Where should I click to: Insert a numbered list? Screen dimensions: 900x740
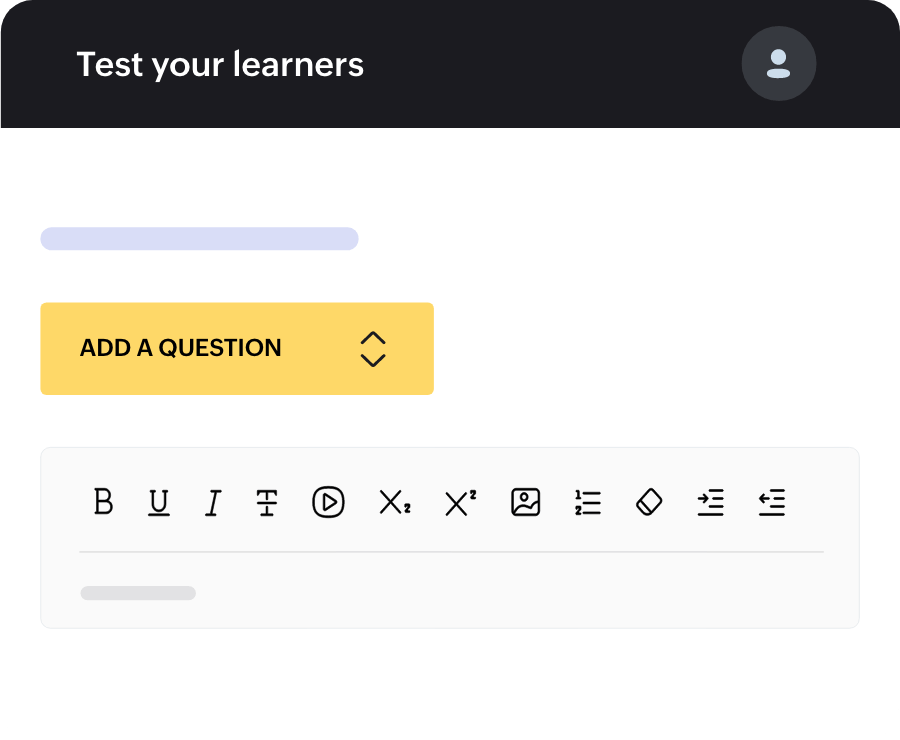(x=588, y=503)
